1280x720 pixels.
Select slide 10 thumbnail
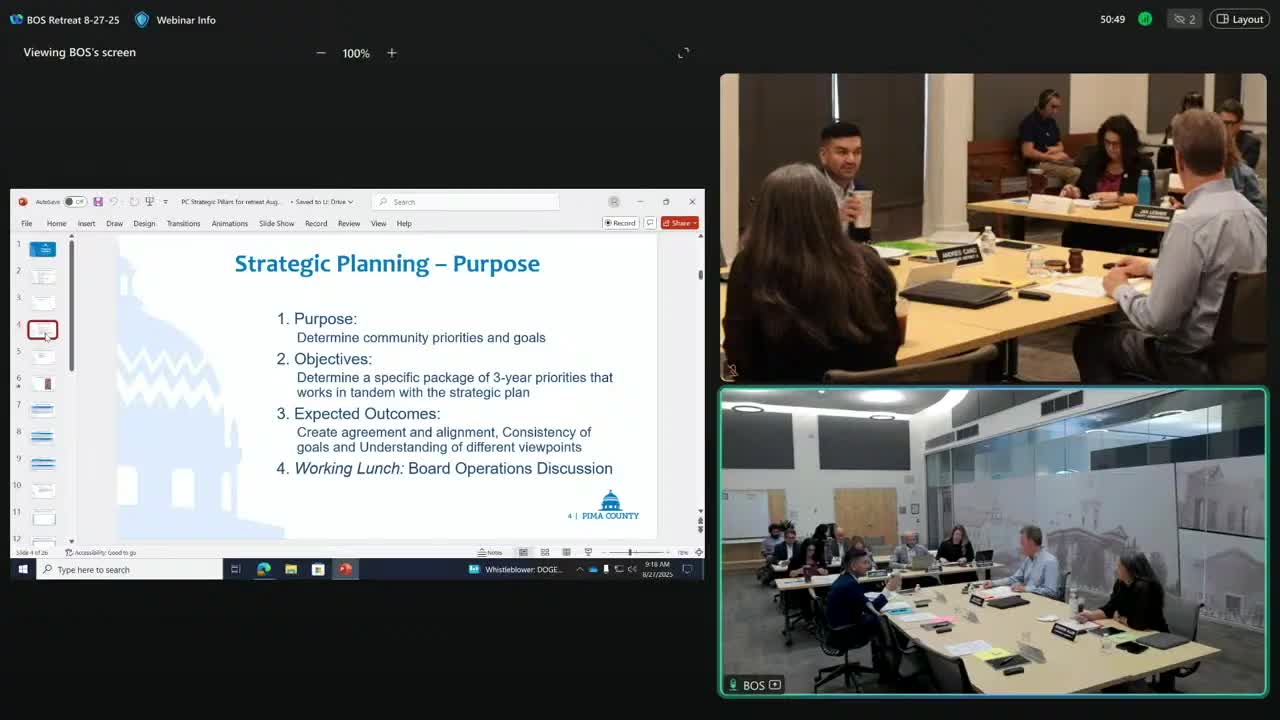[x=43, y=490]
